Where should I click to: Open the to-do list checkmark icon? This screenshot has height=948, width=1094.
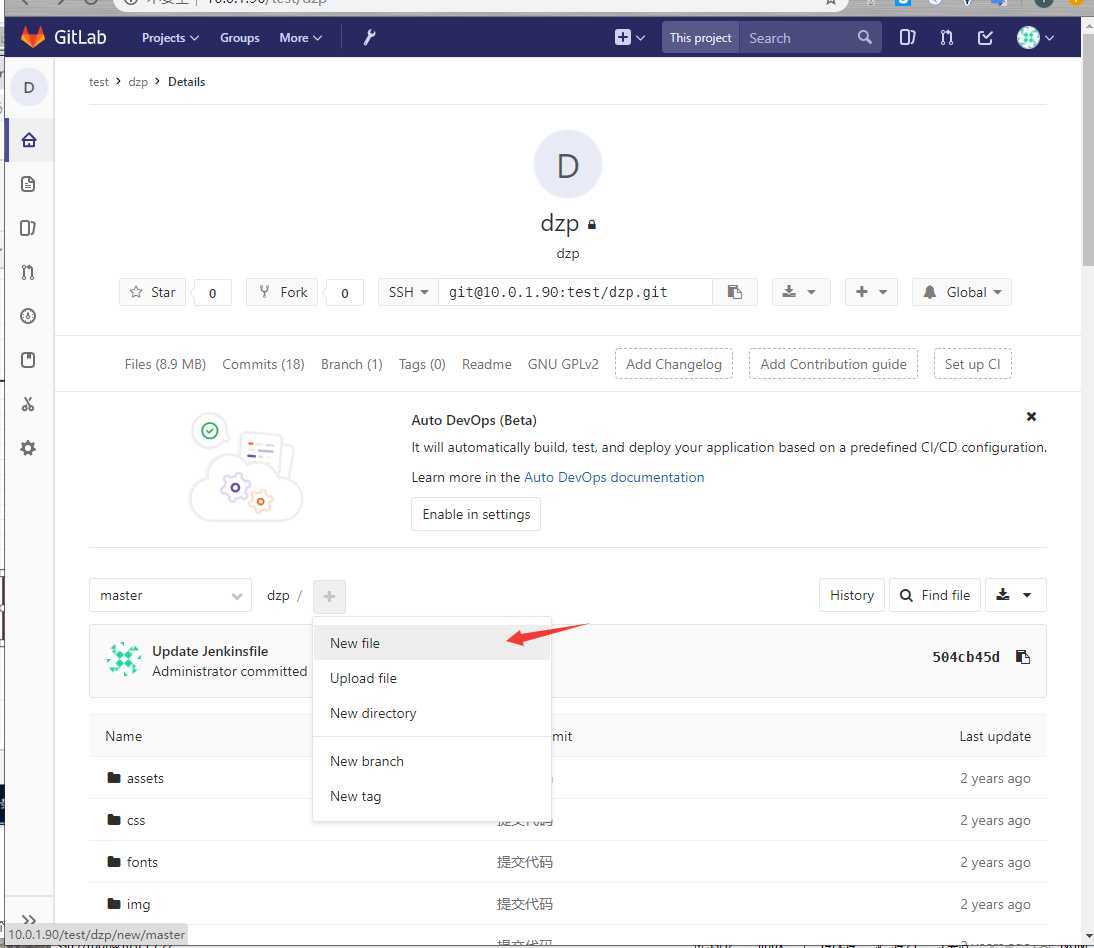[x=985, y=38]
